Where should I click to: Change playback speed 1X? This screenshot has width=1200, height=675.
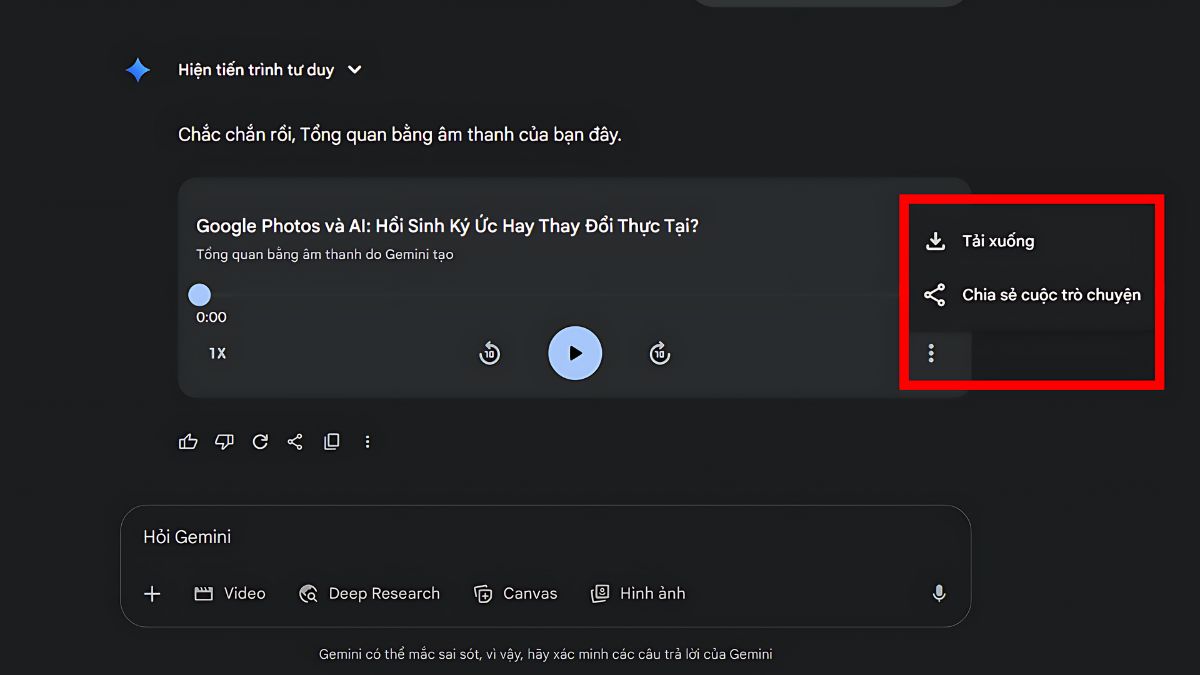coord(217,353)
